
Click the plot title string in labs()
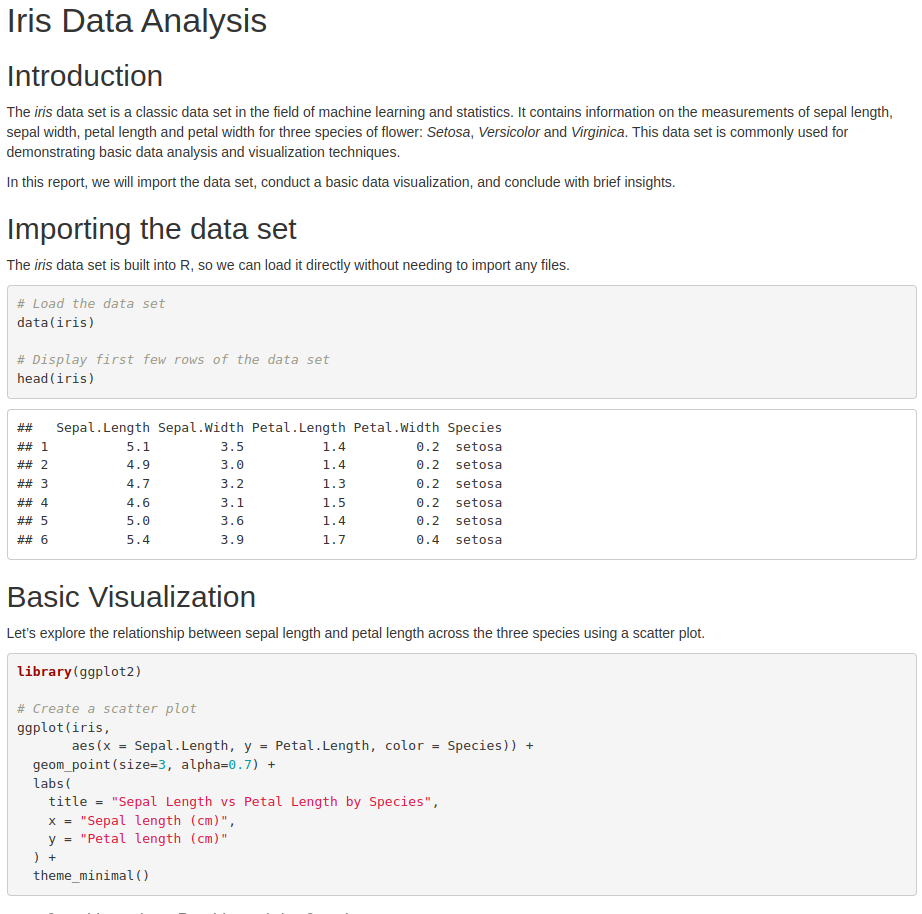coord(271,802)
